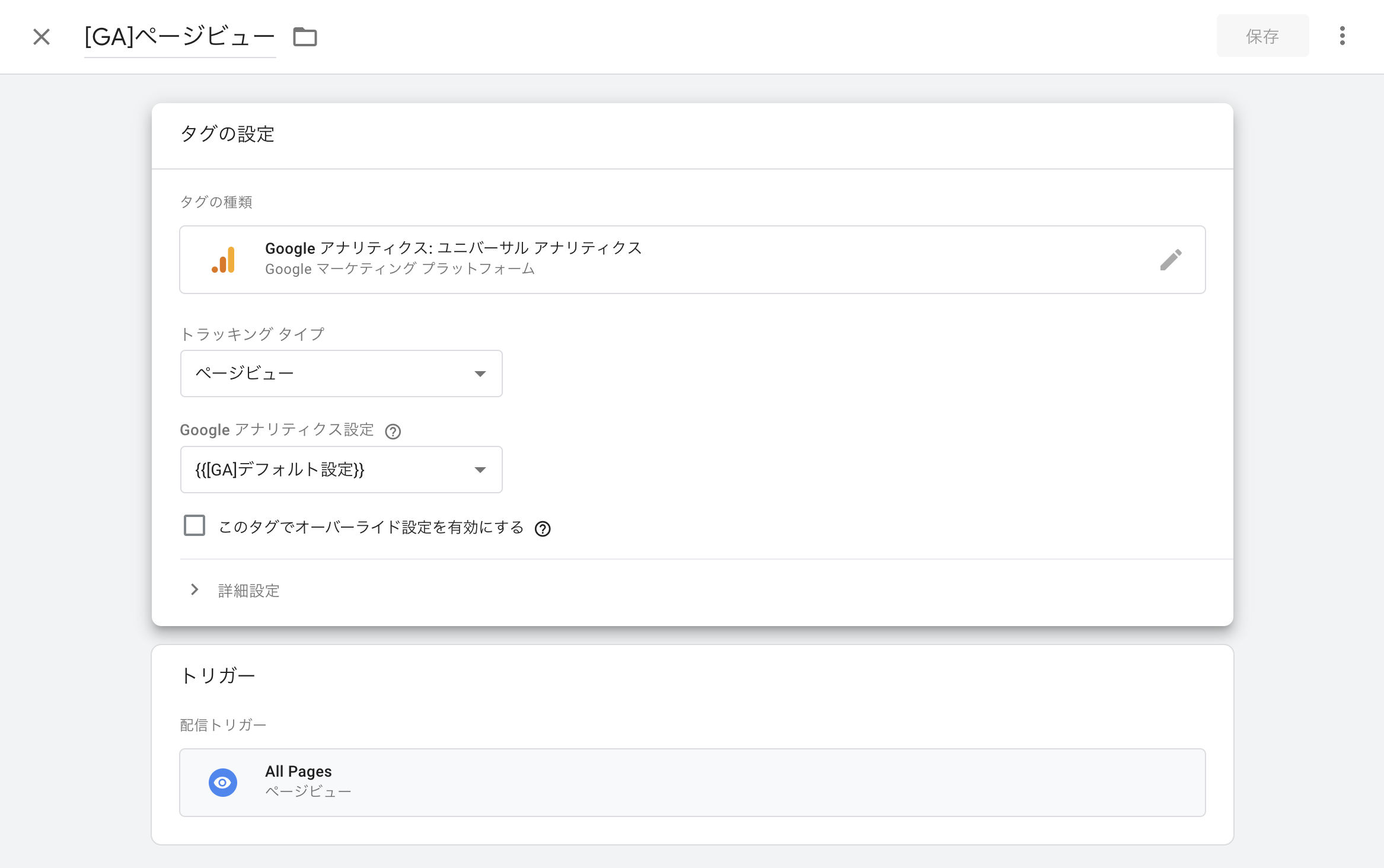Viewport: 1384px width, 868px height.
Task: Open the {{[GA]デフォルト設定}} settings dropdown
Action: click(341, 470)
